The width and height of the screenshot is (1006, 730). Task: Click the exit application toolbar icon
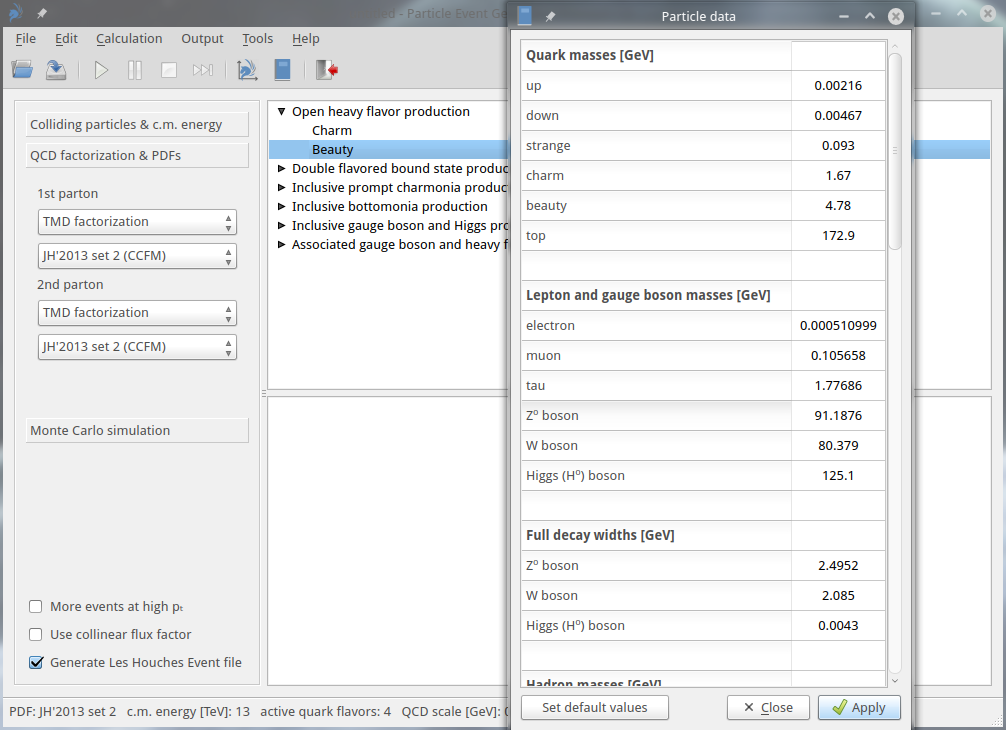(326, 70)
